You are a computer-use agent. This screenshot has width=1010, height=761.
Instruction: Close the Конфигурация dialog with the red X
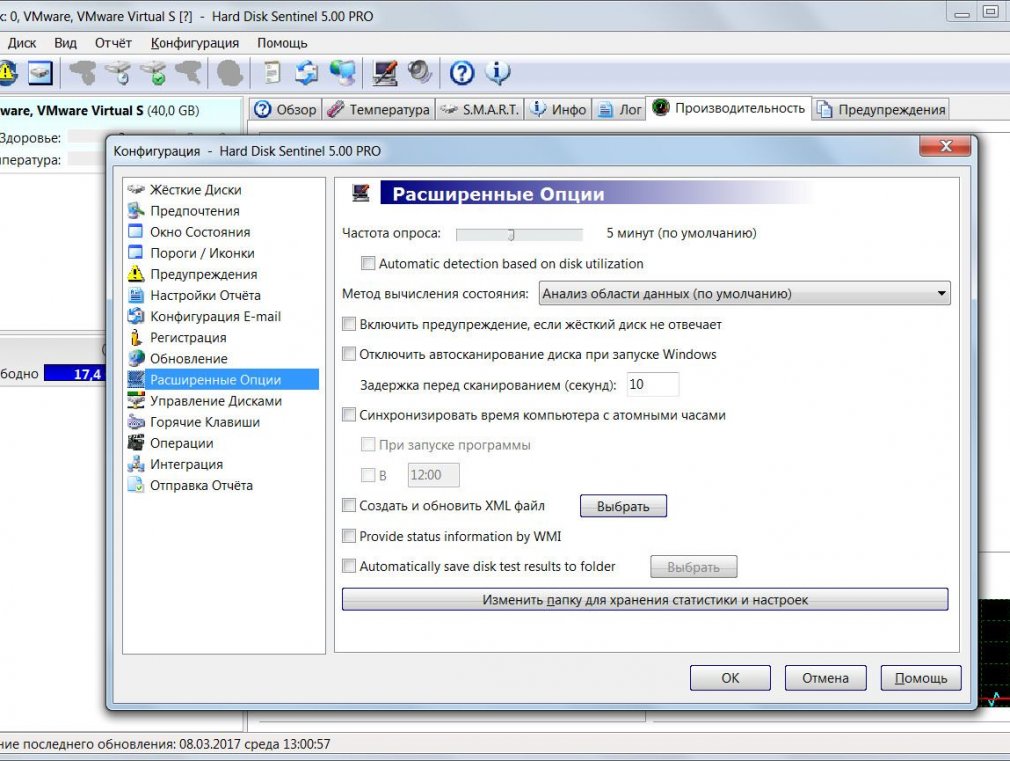tap(945, 146)
